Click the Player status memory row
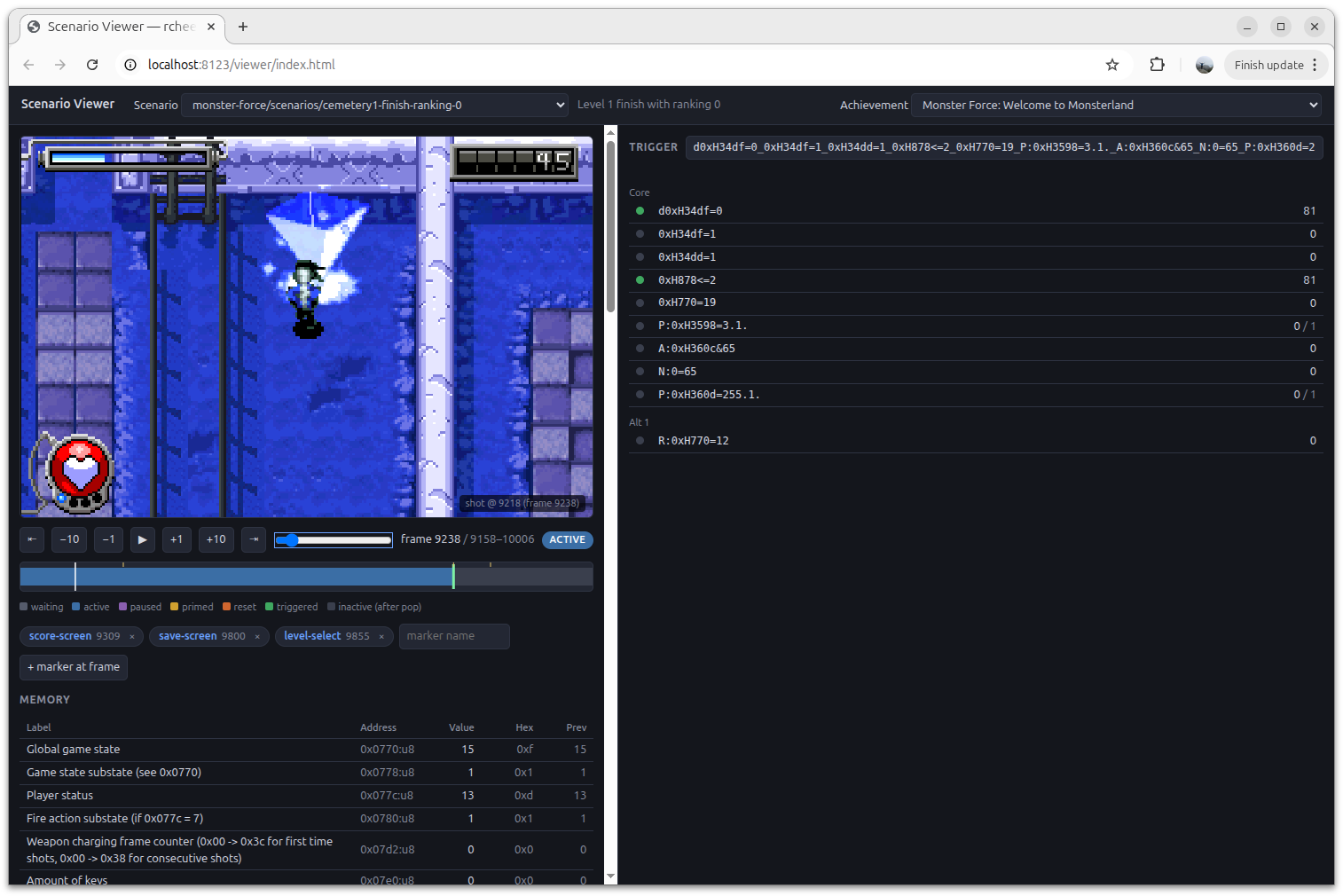This screenshot has width=1343, height=896. (306, 796)
